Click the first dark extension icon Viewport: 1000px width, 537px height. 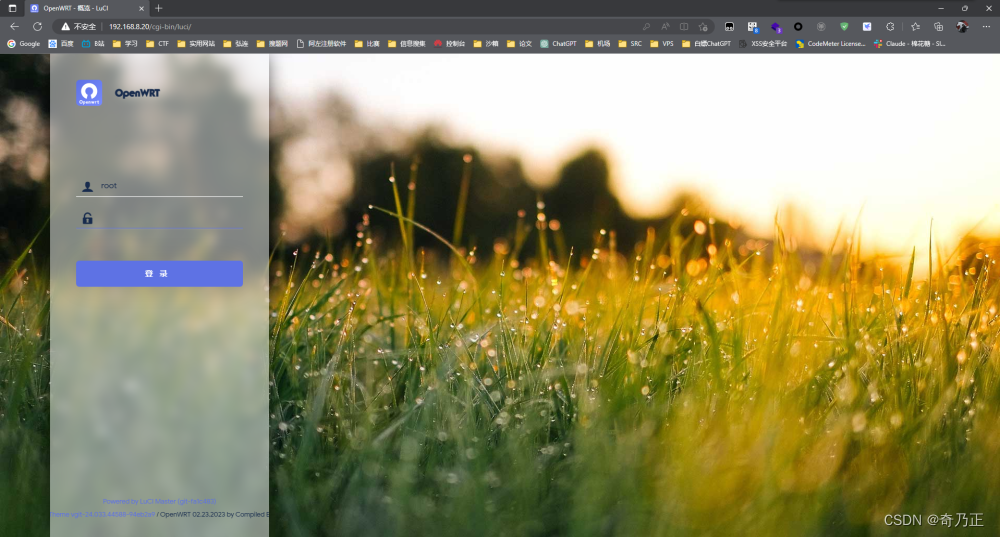730,27
